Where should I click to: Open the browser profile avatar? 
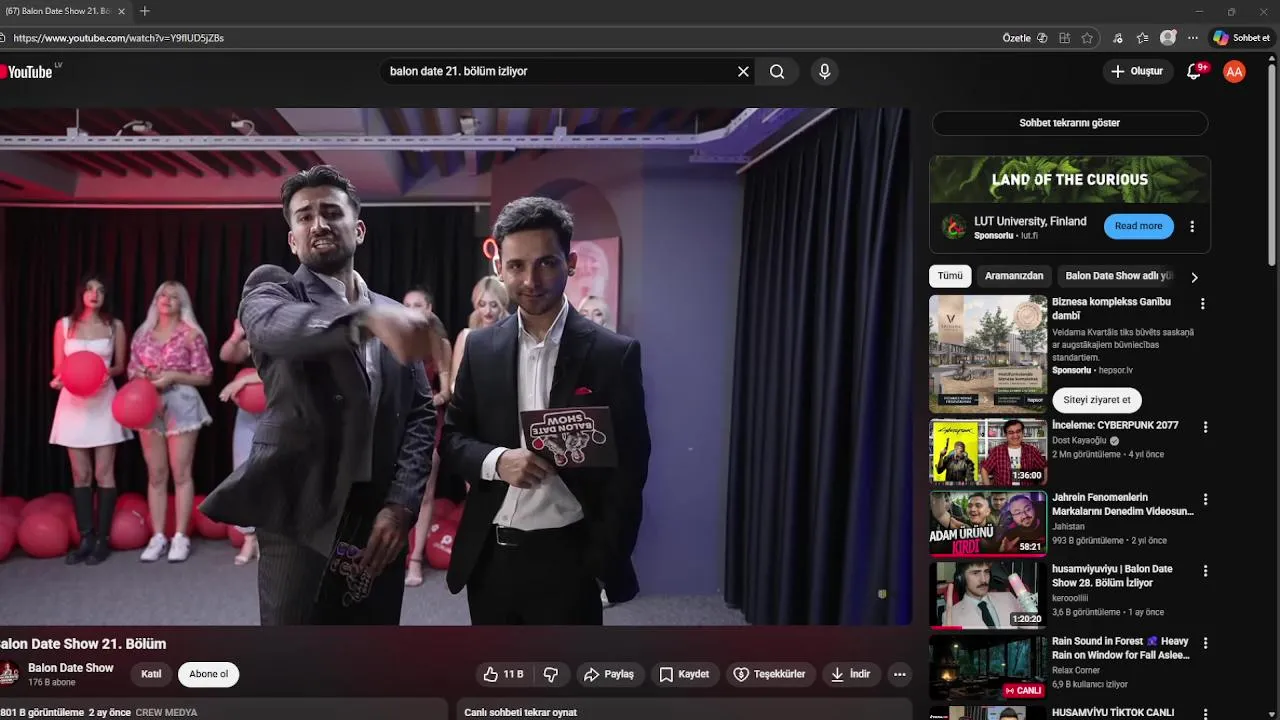pyautogui.click(x=1168, y=38)
